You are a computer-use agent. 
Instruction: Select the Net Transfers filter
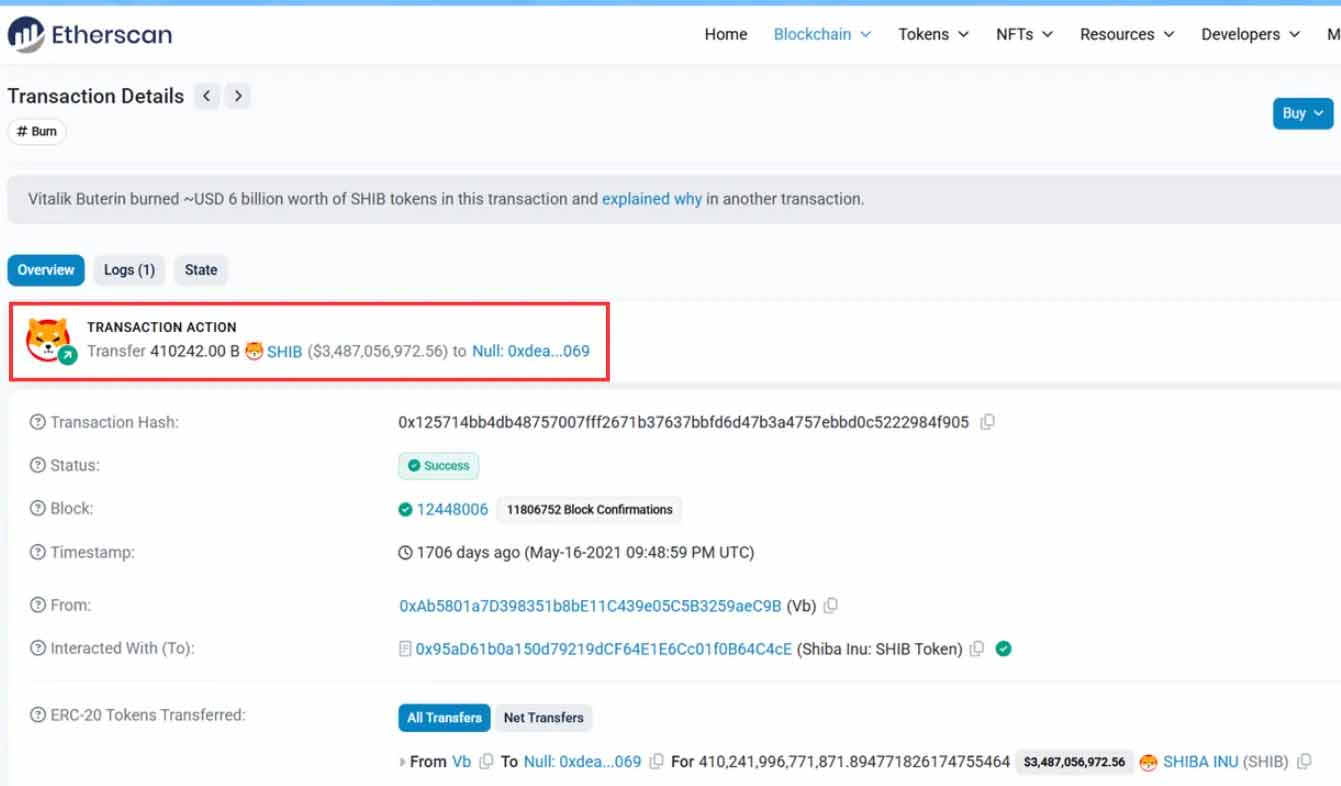(543, 717)
